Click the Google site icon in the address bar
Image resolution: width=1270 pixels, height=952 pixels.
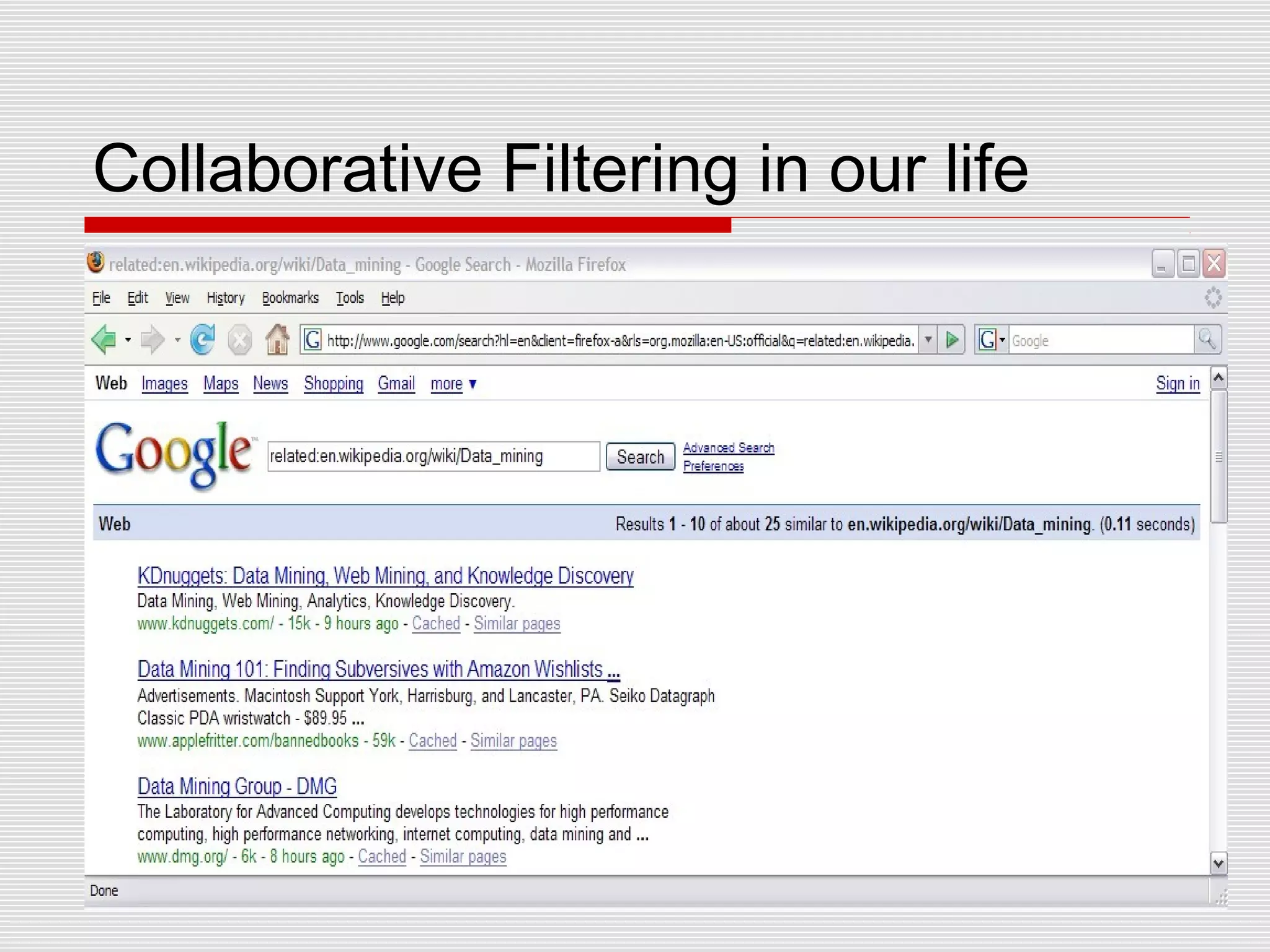[x=313, y=340]
